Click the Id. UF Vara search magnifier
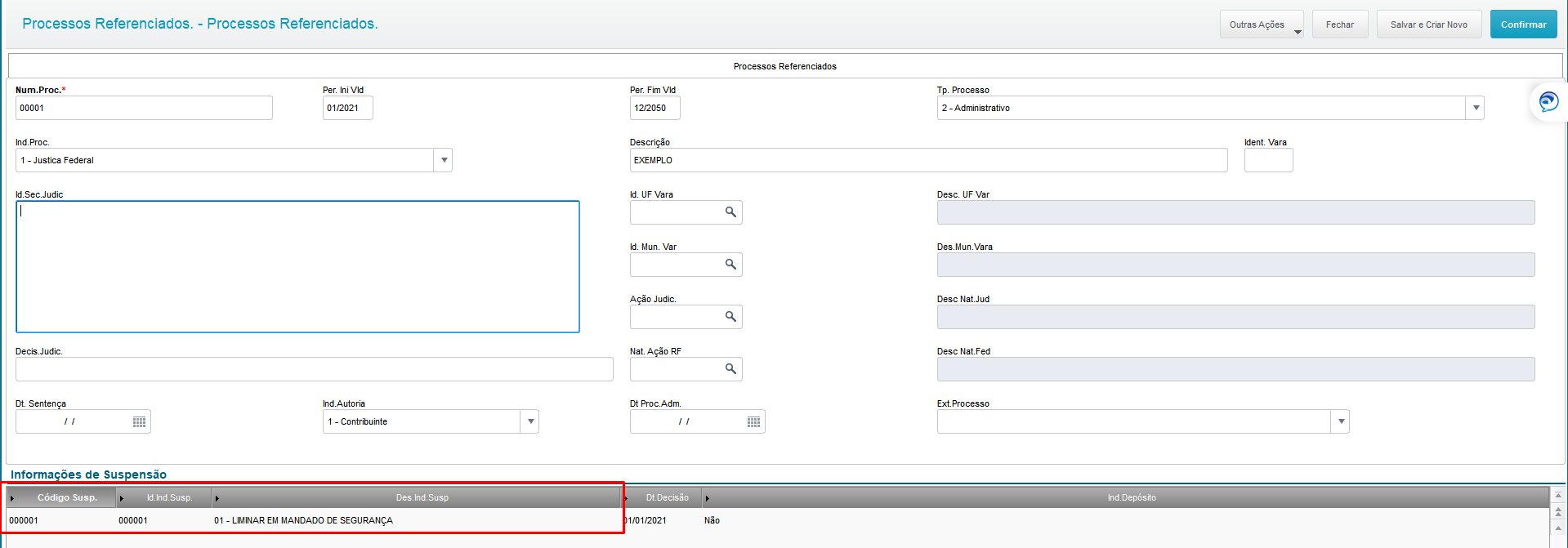This screenshot has height=548, width=1568. [x=730, y=212]
